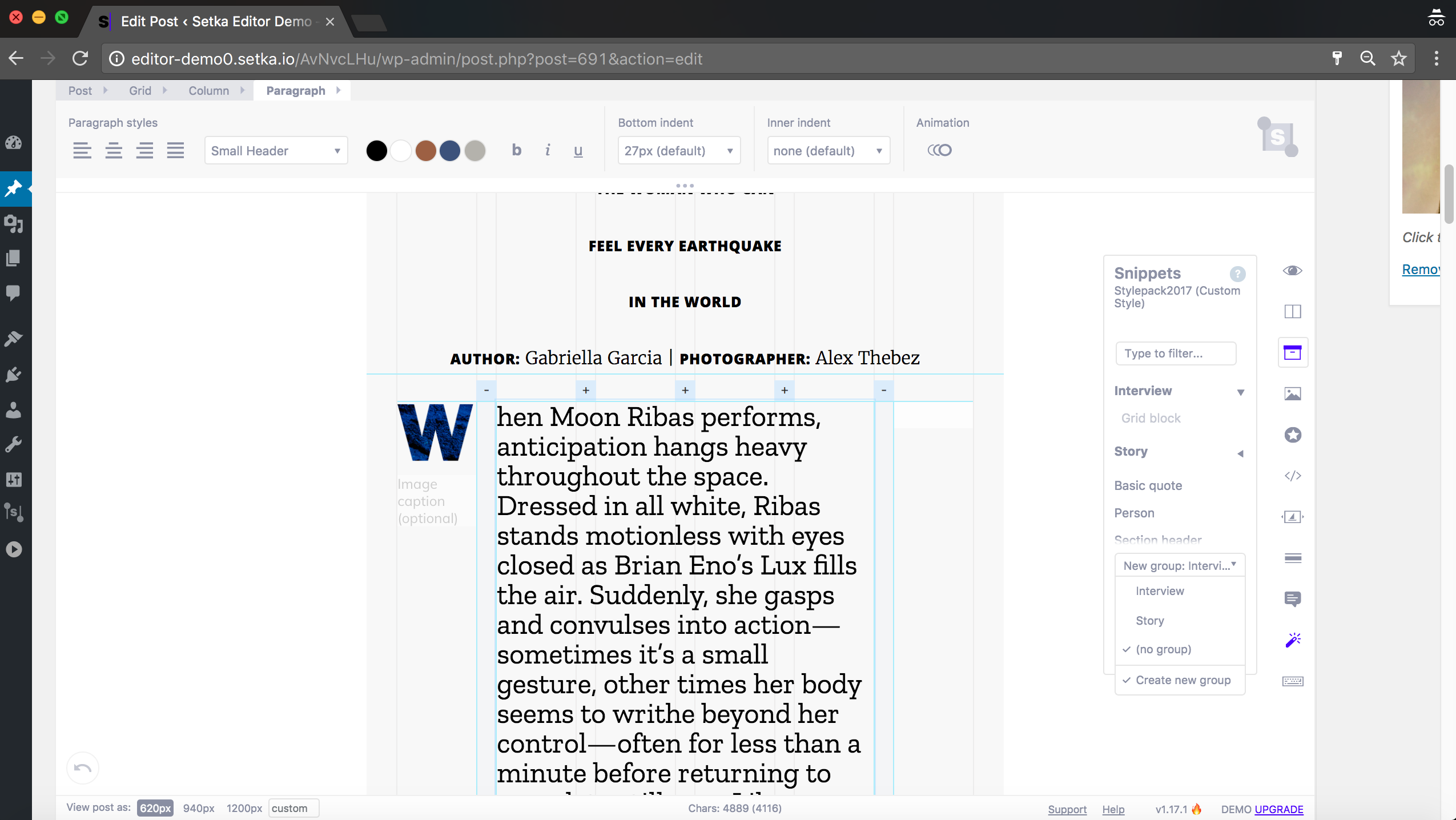The height and width of the screenshot is (820, 1456).
Task: Select the Grid block snippet
Action: tap(1151, 418)
